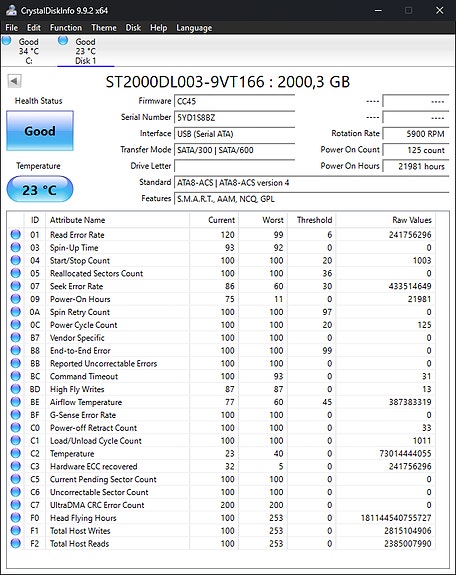Click the Raw Values column header
The height and width of the screenshot is (575, 456).
pyautogui.click(x=386, y=220)
